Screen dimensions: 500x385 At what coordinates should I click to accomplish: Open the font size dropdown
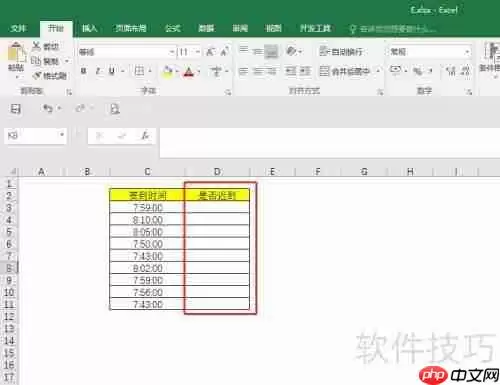point(198,52)
